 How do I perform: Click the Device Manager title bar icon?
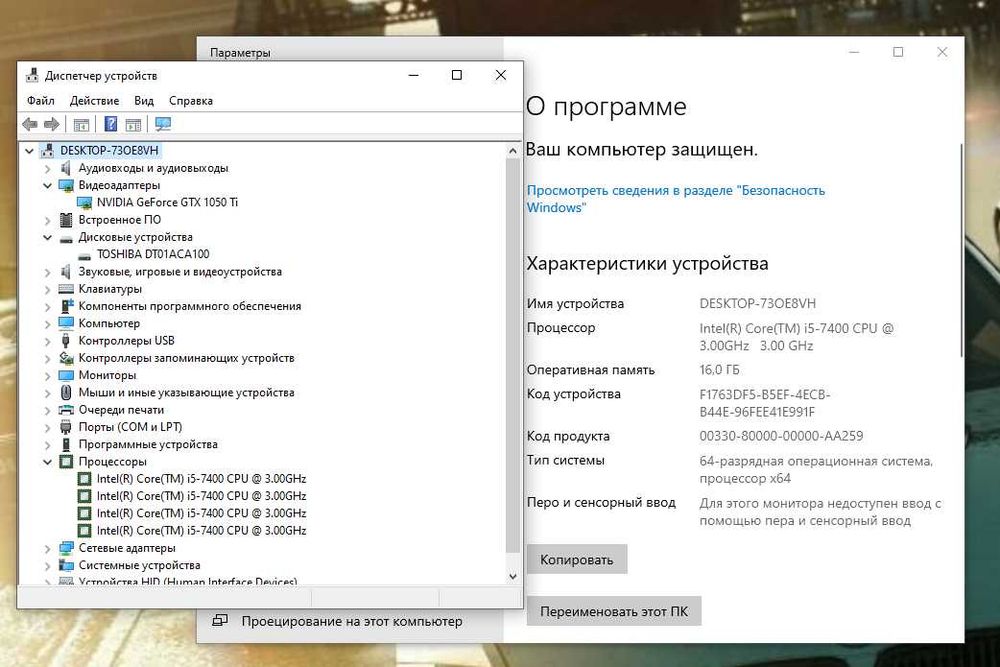(x=32, y=75)
